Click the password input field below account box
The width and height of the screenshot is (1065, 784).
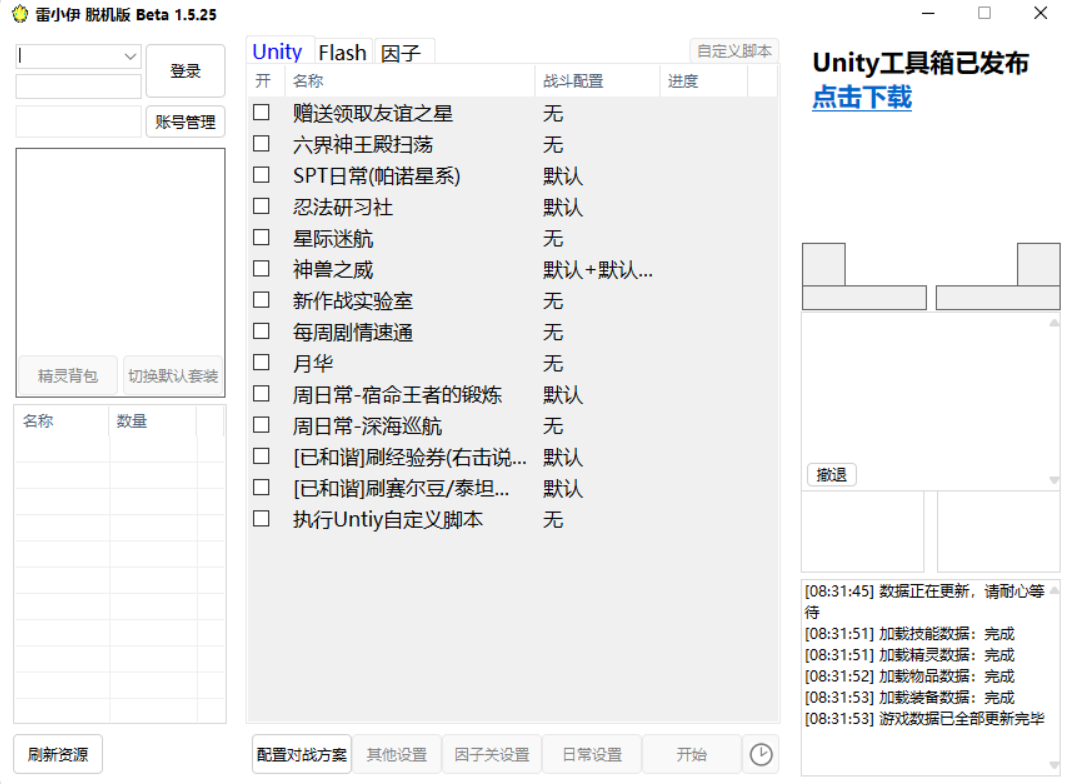pos(79,87)
